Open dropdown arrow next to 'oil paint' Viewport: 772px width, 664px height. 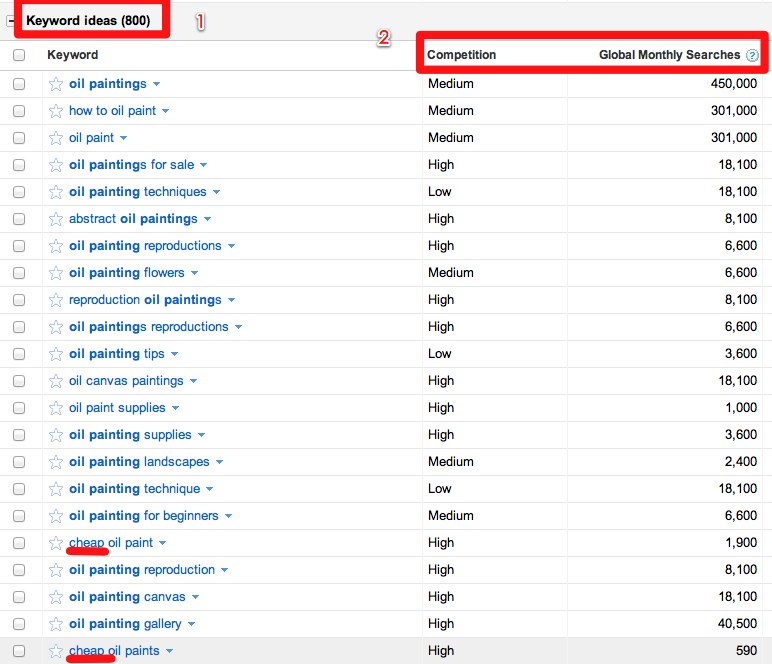click(x=124, y=138)
